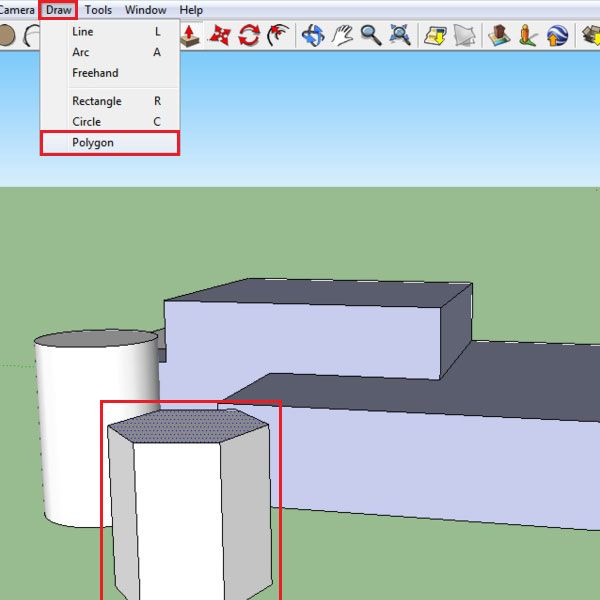Choose Polygon from the Draw menu
The height and width of the screenshot is (600, 600).
coord(110,143)
